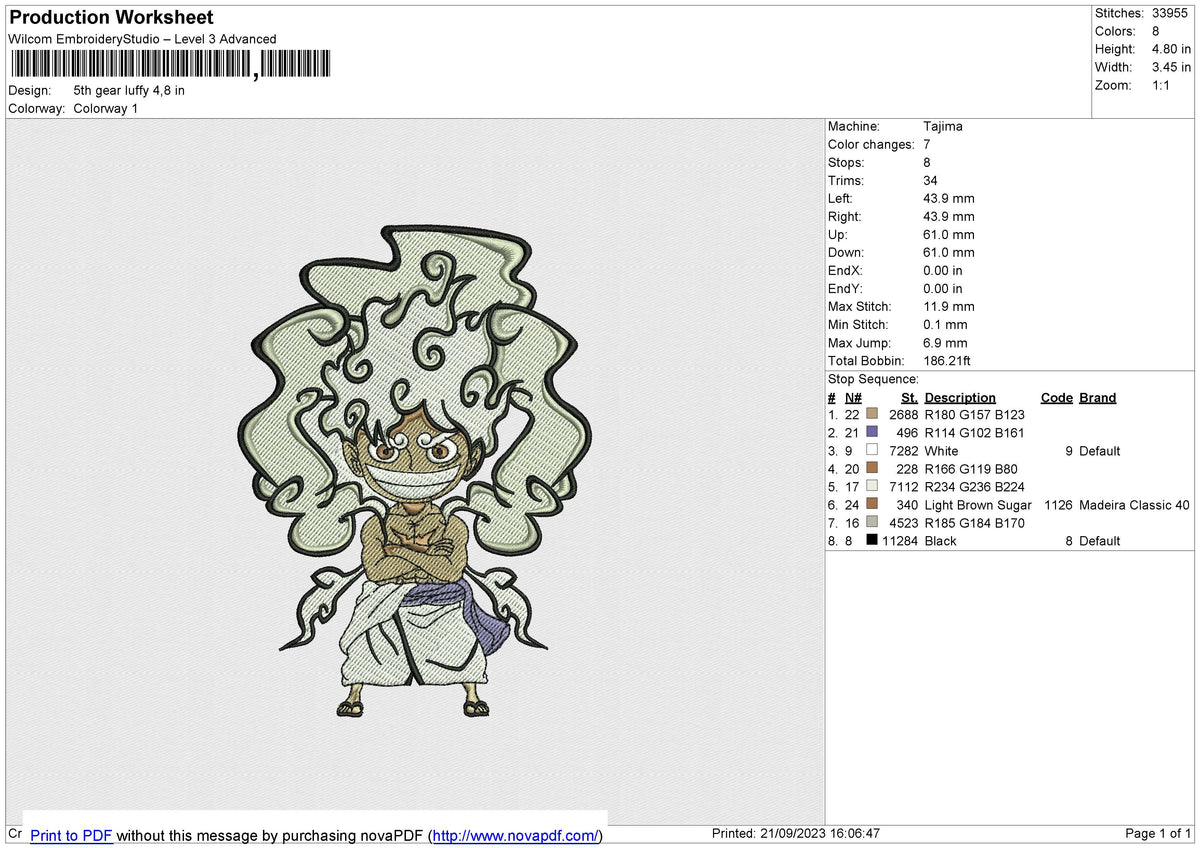The height and width of the screenshot is (848, 1200).
Task: Click the Min Stitch value 0.1 mm
Action: tap(946, 325)
